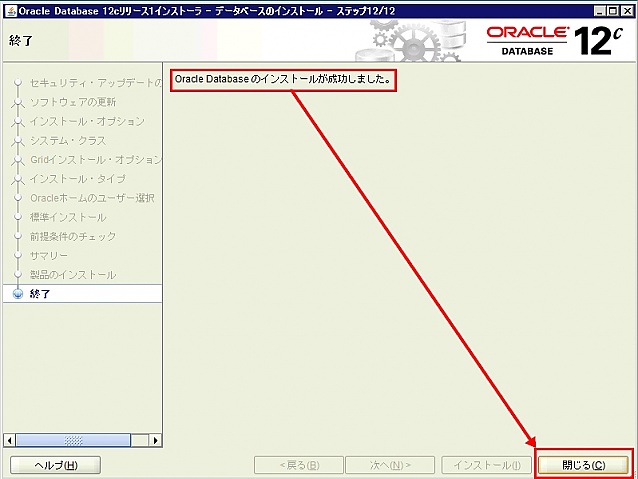Click the success message text
Viewport: 638px width, 479px height.
tap(283, 79)
